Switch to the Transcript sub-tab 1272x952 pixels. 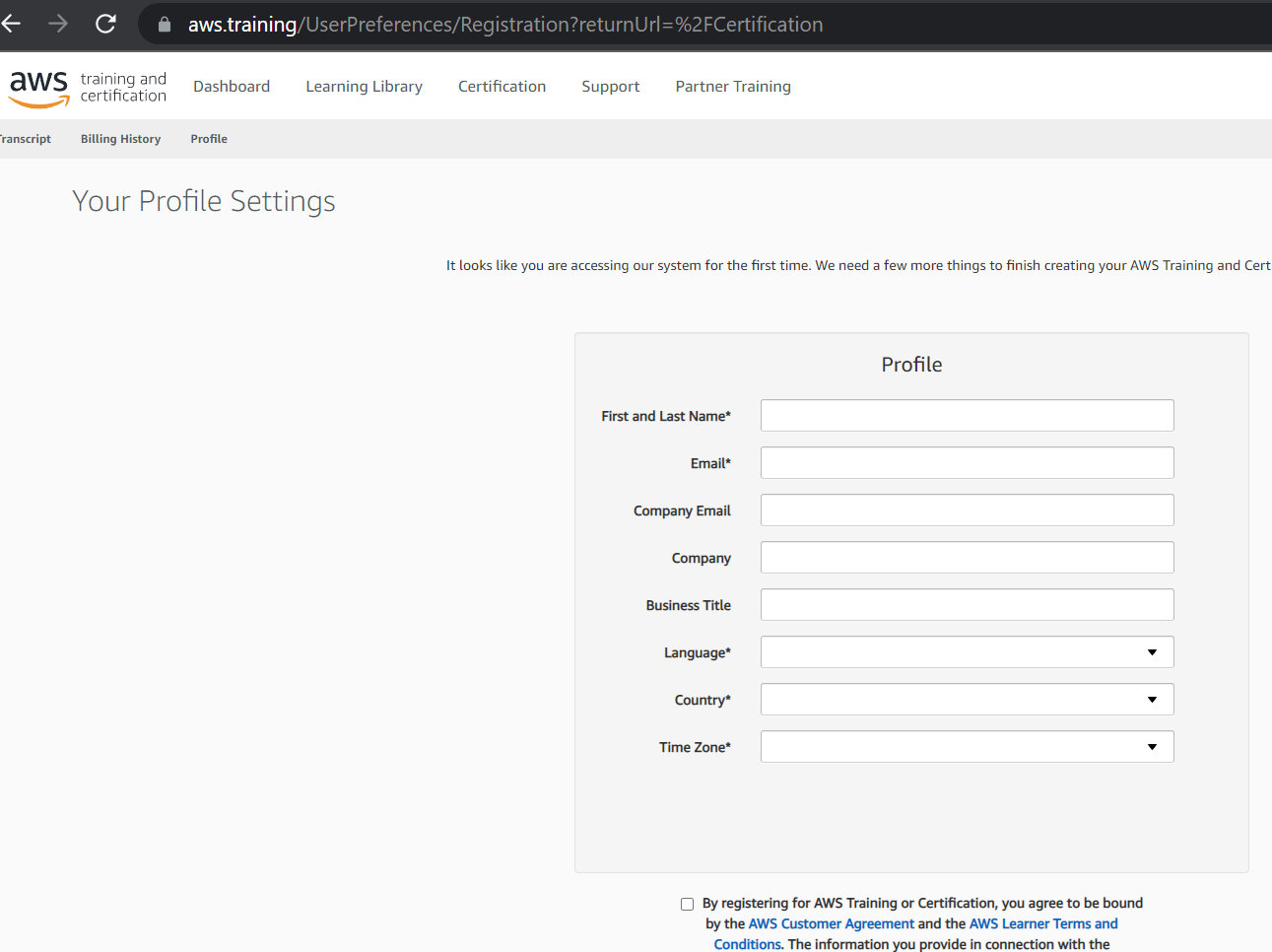coord(26,139)
